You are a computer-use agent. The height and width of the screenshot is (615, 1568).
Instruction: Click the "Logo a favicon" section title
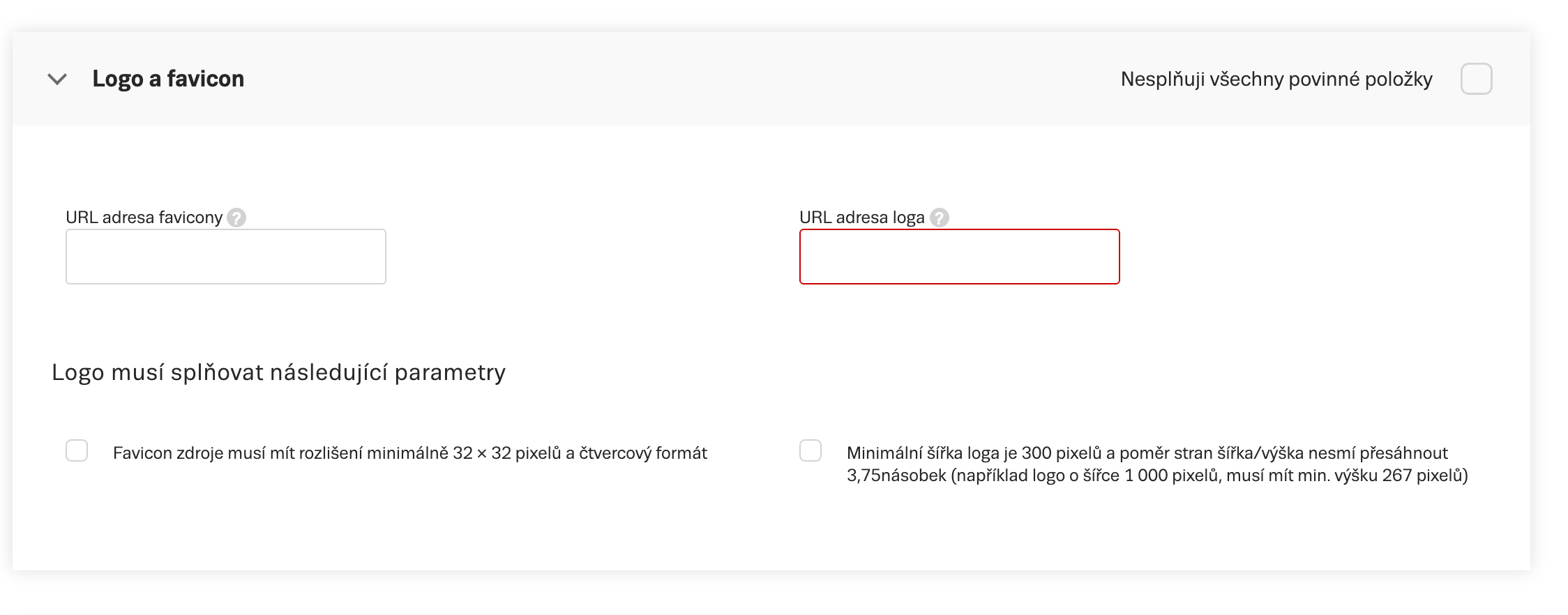tap(168, 79)
